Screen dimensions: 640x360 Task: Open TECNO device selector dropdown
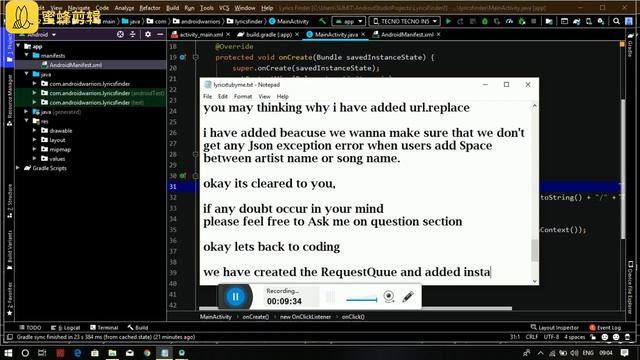pos(404,21)
